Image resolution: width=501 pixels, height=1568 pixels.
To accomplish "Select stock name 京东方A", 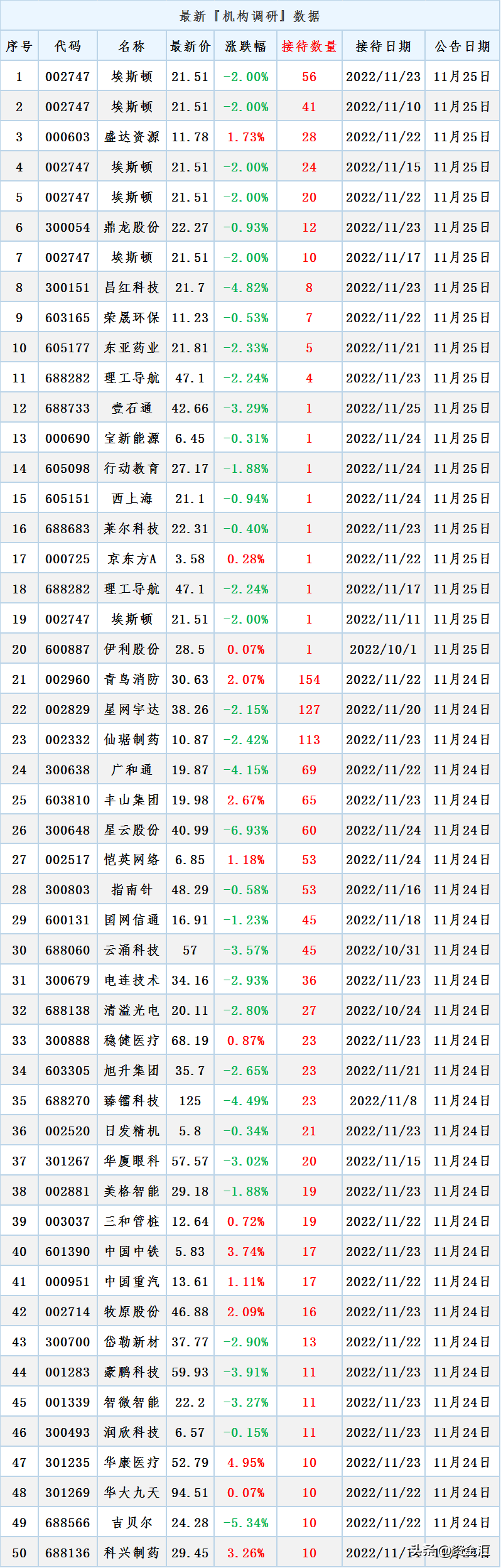I will [132, 559].
